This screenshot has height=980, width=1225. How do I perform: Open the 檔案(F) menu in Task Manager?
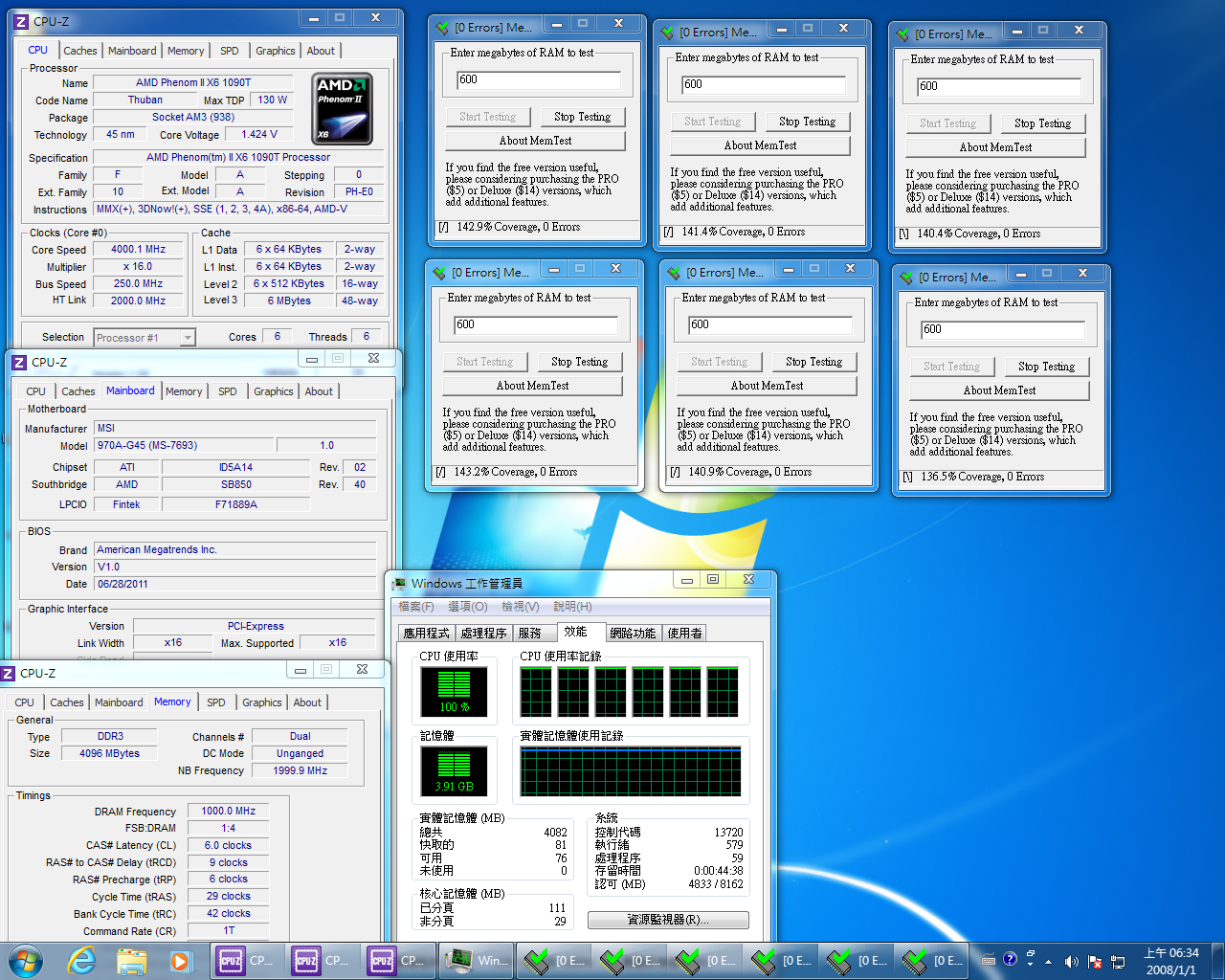tap(416, 607)
